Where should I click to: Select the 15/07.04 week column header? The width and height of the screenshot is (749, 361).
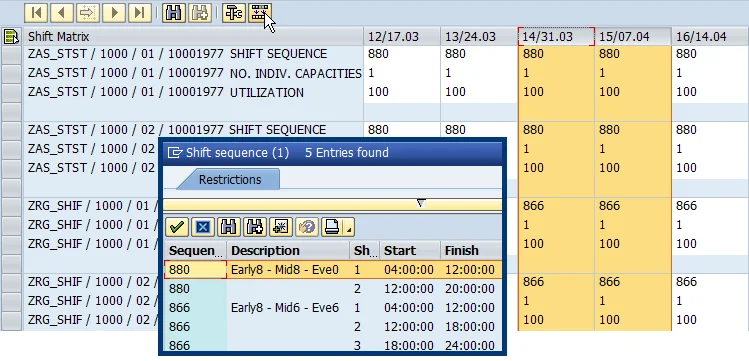point(633,37)
